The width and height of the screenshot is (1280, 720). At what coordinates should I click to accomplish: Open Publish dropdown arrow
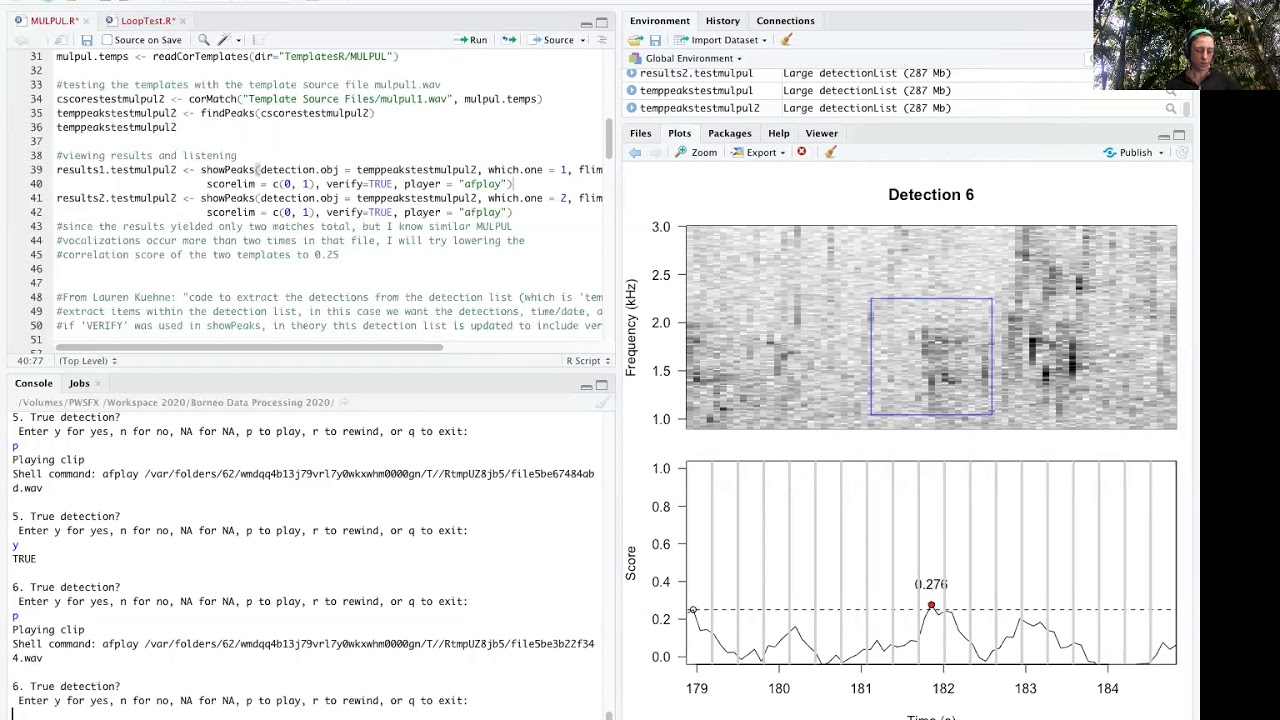[1161, 152]
